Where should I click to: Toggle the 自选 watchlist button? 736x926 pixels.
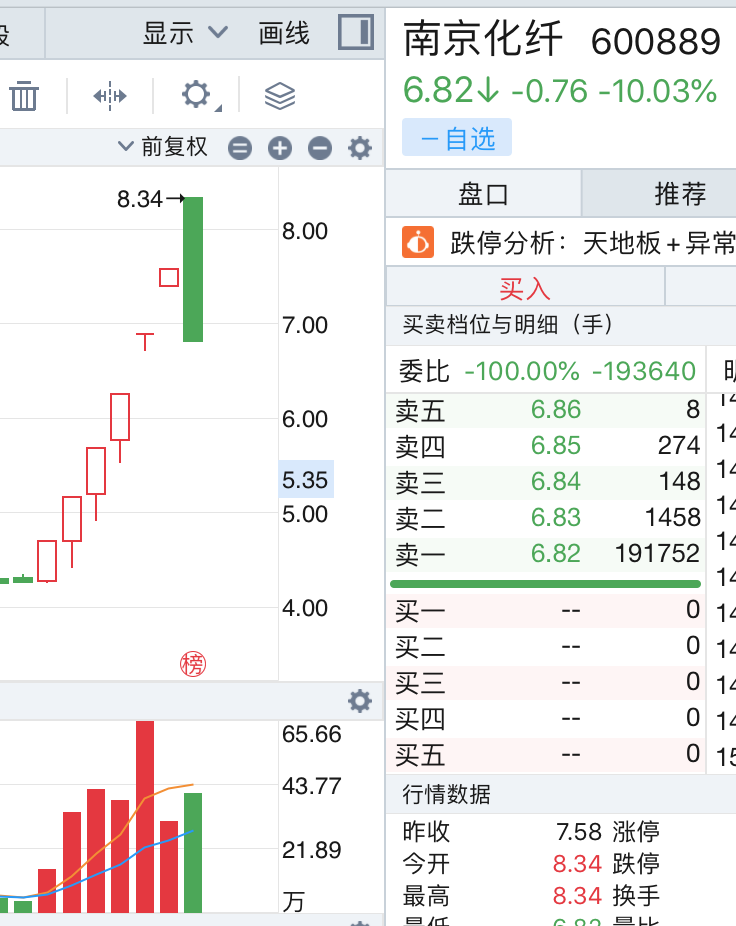[457, 138]
